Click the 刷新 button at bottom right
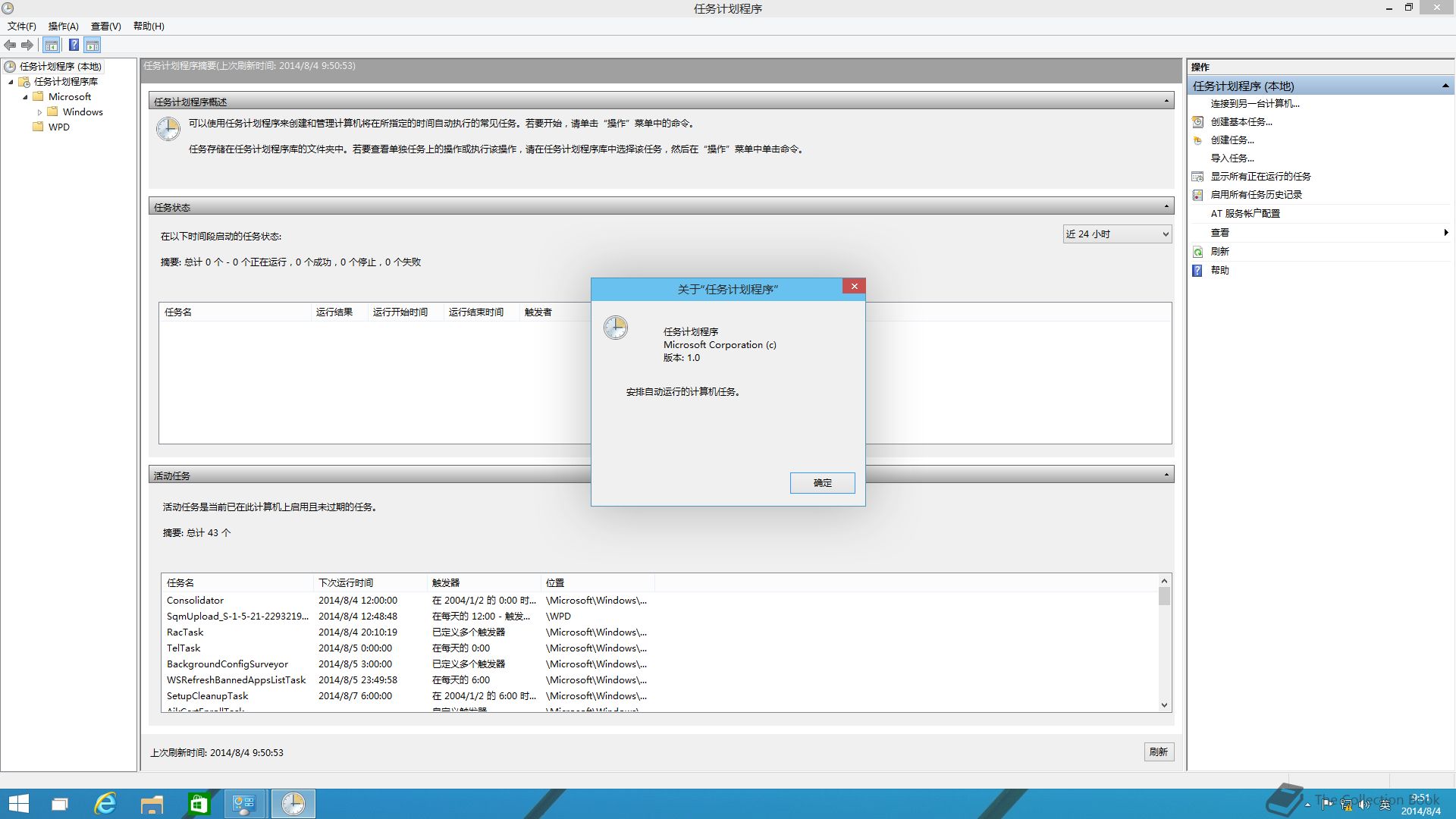The height and width of the screenshot is (819, 1456). (x=1159, y=752)
